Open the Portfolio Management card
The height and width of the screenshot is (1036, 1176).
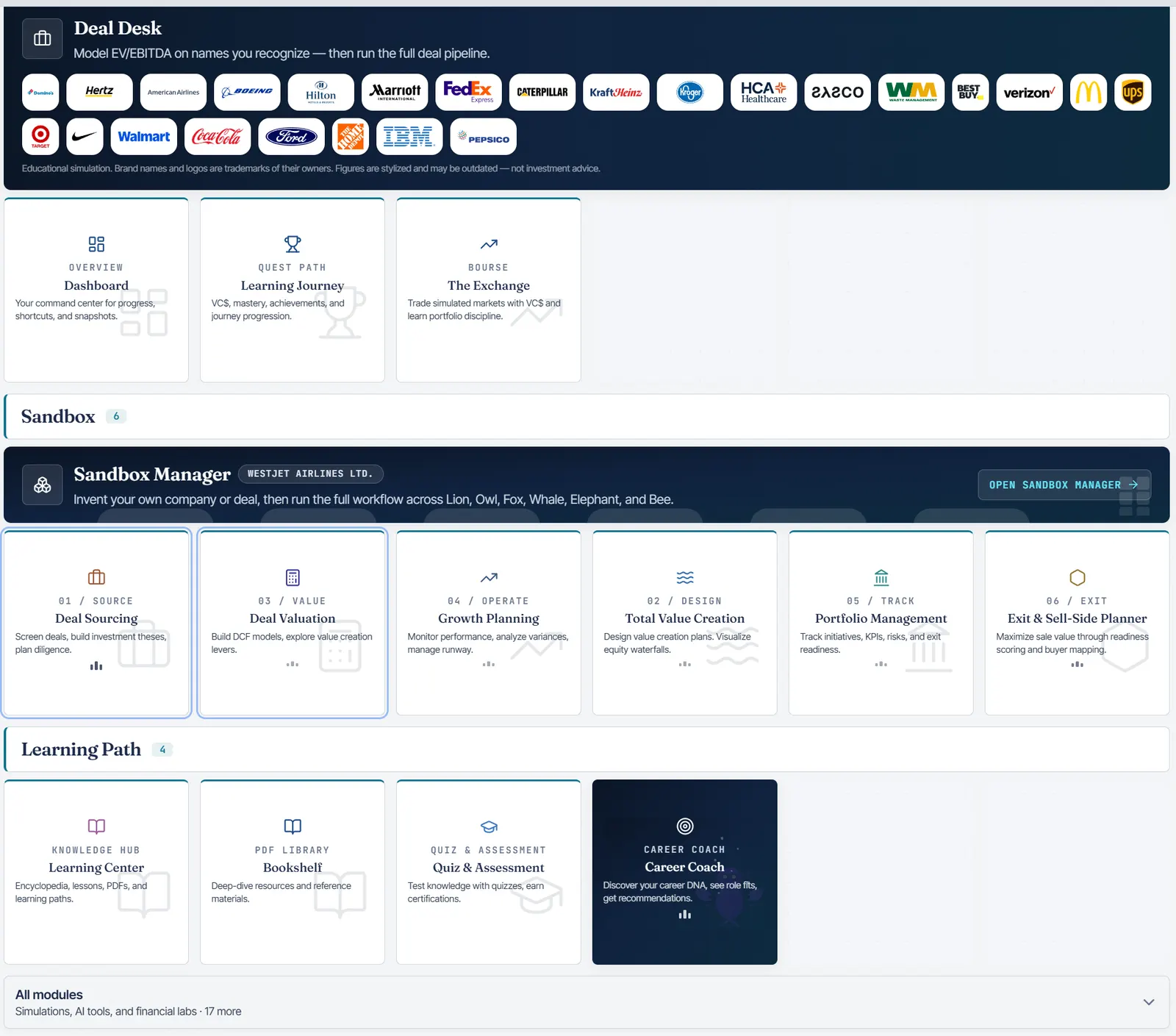pyautogui.click(x=881, y=623)
